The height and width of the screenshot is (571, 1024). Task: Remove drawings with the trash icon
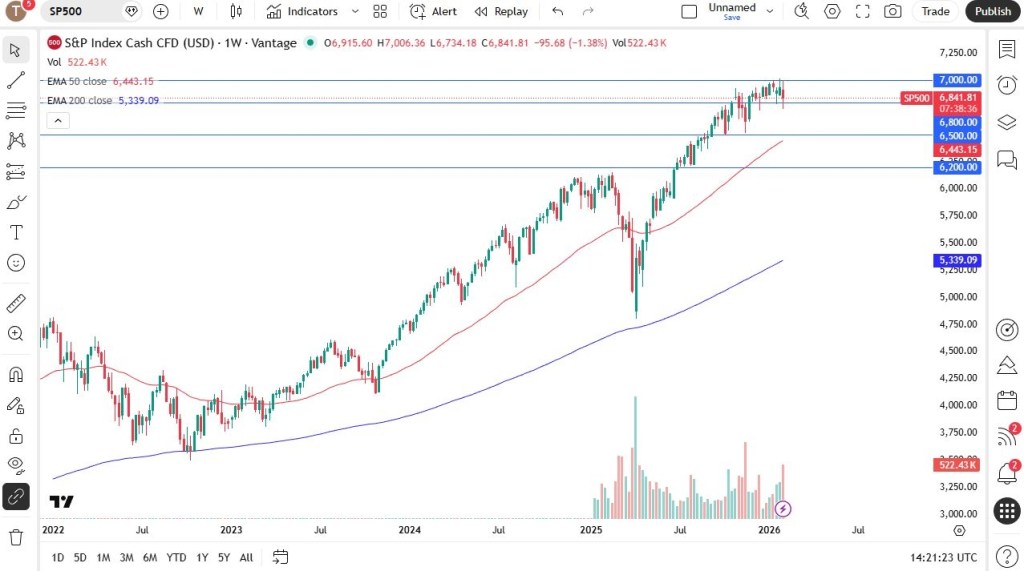point(16,537)
